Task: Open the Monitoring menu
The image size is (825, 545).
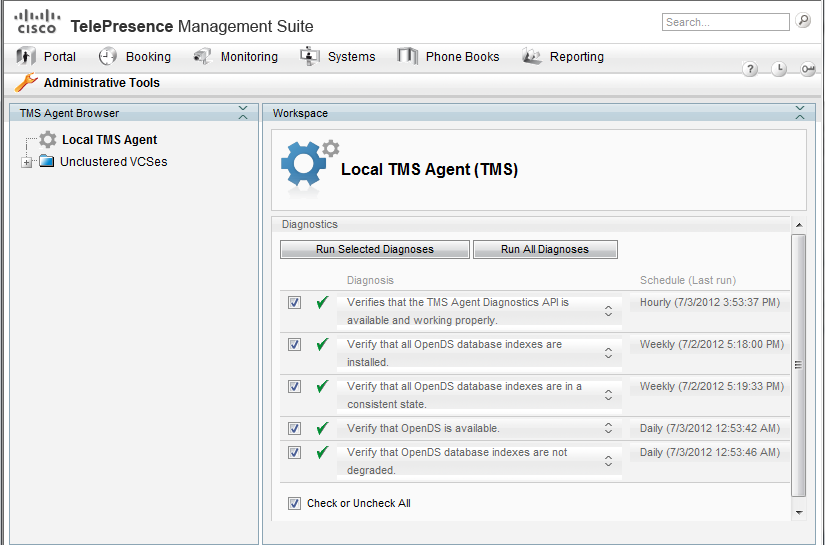Action: pyautogui.click(x=249, y=56)
